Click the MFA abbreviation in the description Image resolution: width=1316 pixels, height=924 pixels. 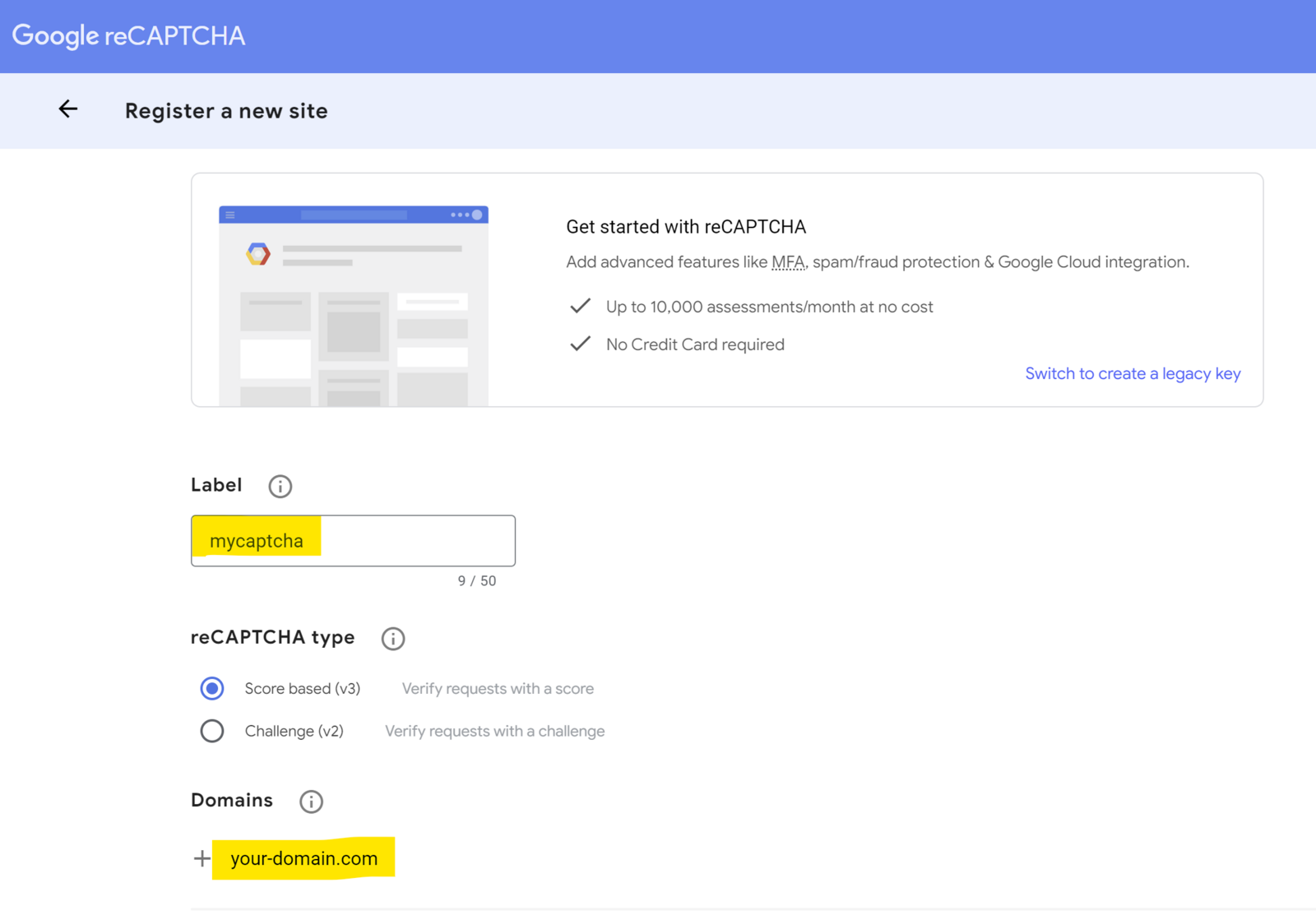[788, 262]
